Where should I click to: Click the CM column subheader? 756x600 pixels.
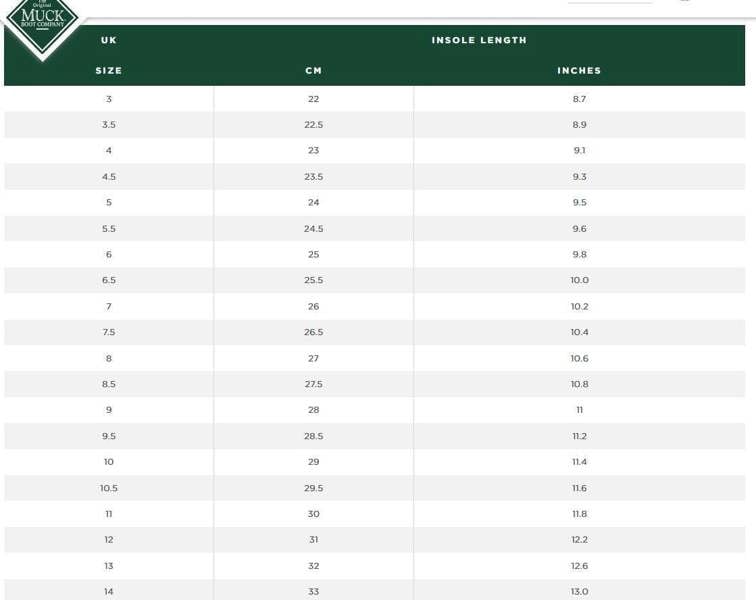click(313, 71)
